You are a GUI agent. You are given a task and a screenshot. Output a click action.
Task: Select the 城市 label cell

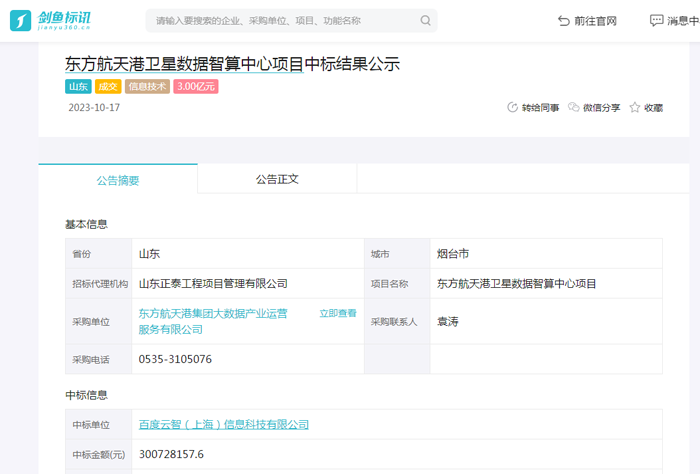(x=397, y=254)
